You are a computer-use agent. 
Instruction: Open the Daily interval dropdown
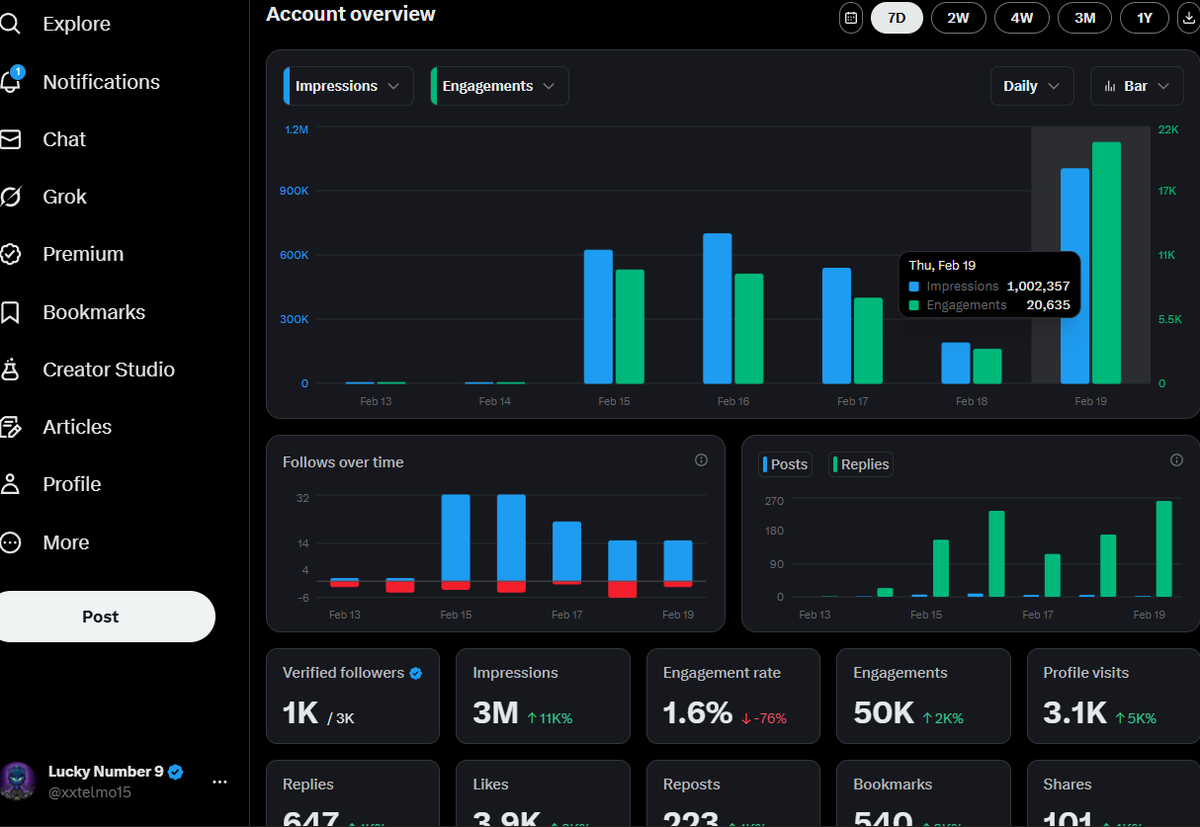tap(1032, 86)
